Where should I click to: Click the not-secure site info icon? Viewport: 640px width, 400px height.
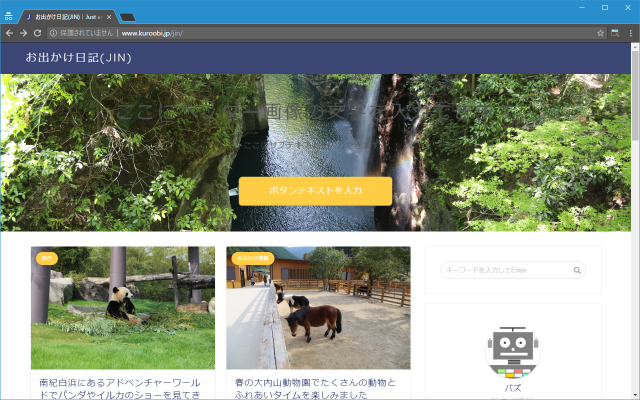tap(54, 33)
